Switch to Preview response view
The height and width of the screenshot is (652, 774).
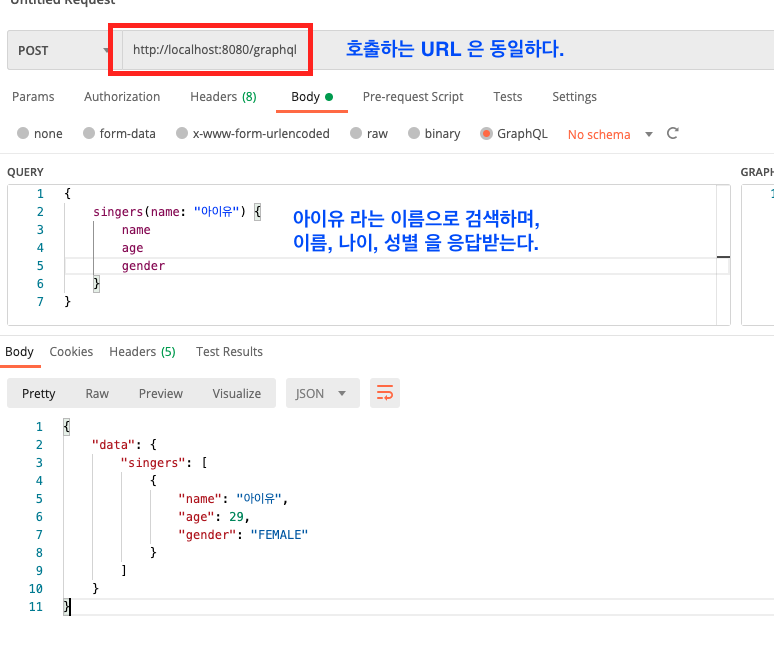coord(160,393)
